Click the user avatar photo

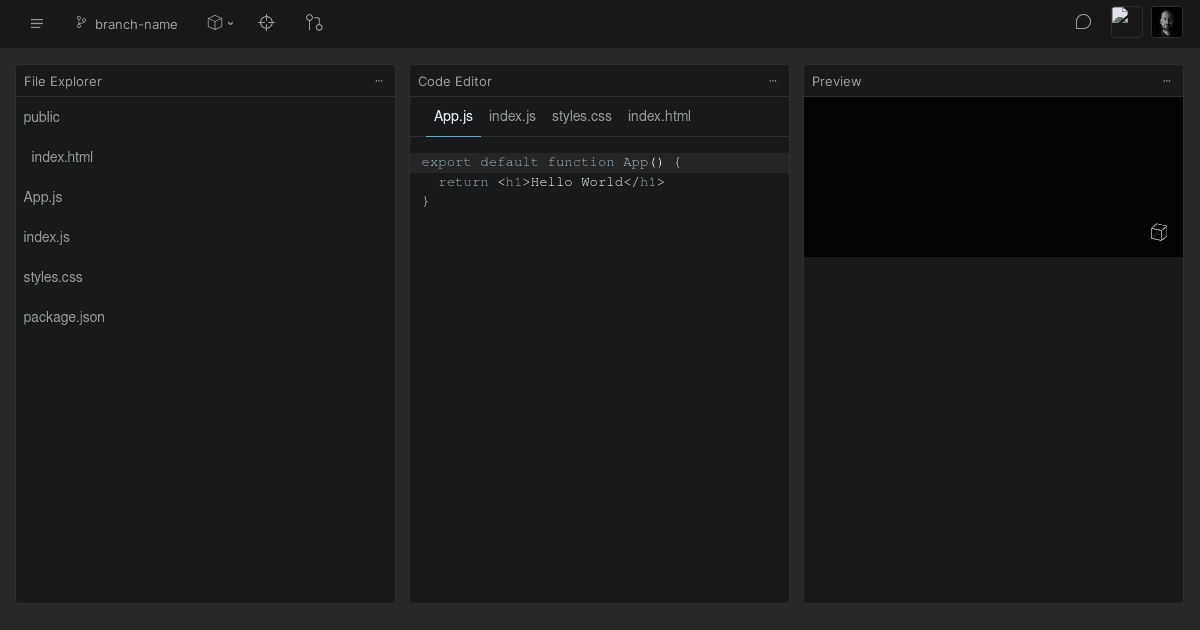point(1167,22)
